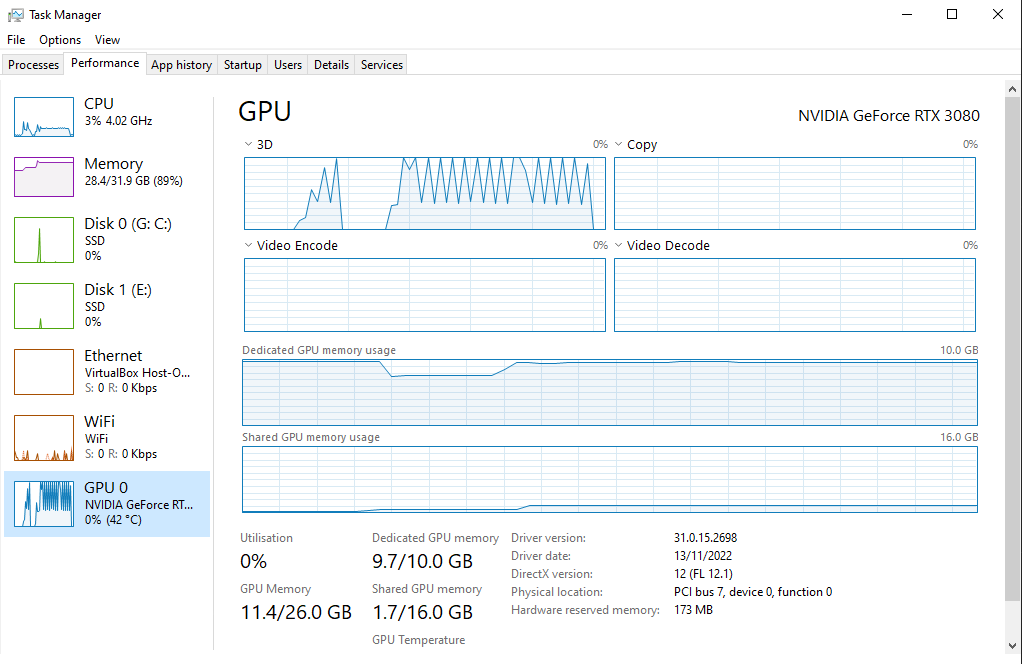Click the Utilisation 0% value
Viewport: 1022px width, 664px height.
[x=254, y=561]
